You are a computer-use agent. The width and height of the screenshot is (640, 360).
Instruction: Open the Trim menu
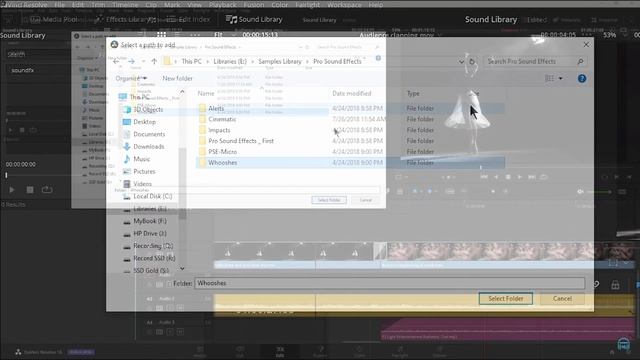98,5
